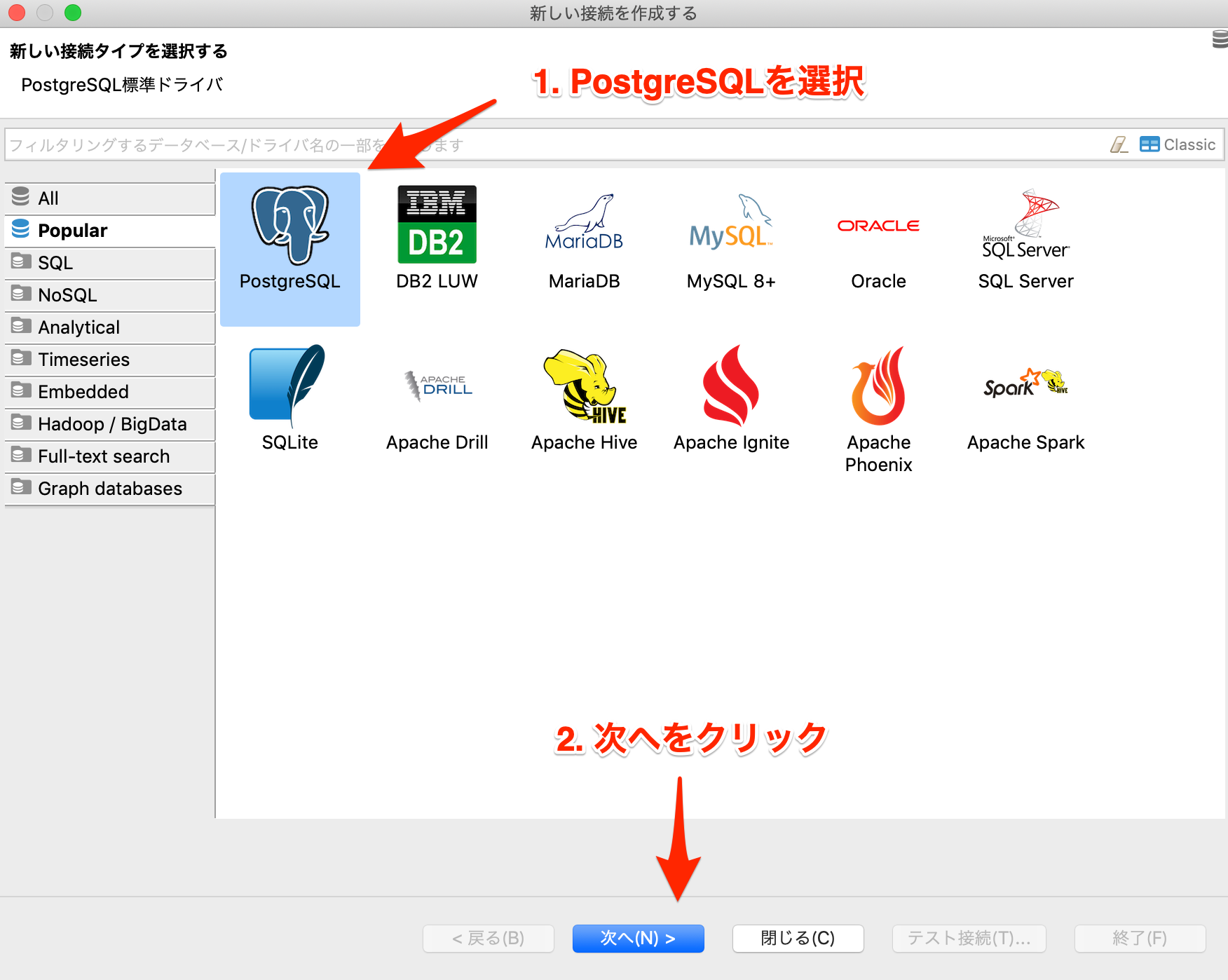
Task: Open the All category
Action: coord(110,198)
